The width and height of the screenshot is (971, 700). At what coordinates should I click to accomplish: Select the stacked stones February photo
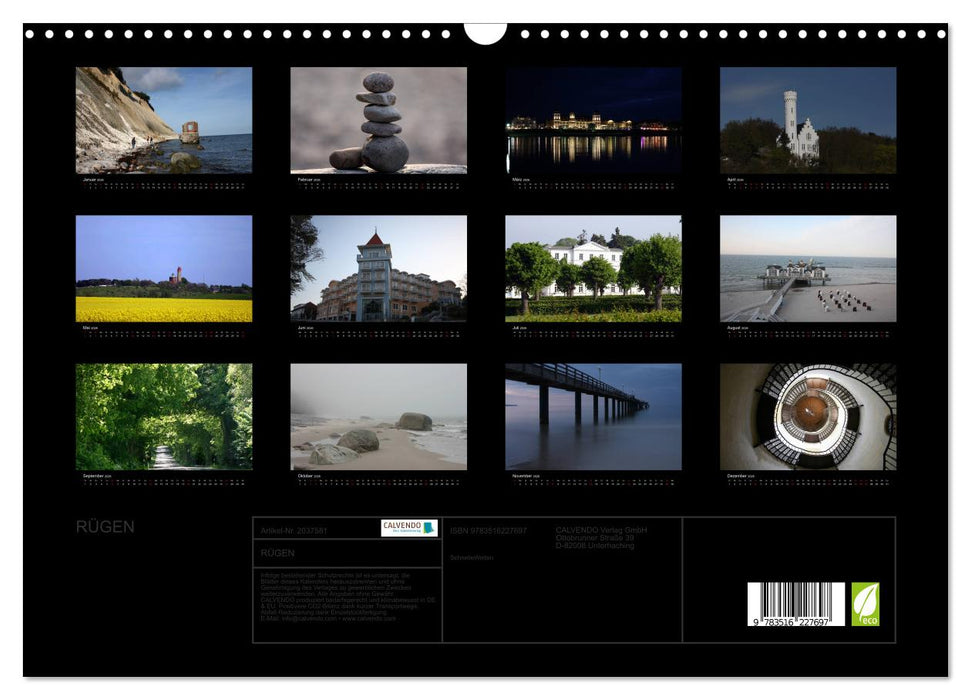(x=378, y=120)
